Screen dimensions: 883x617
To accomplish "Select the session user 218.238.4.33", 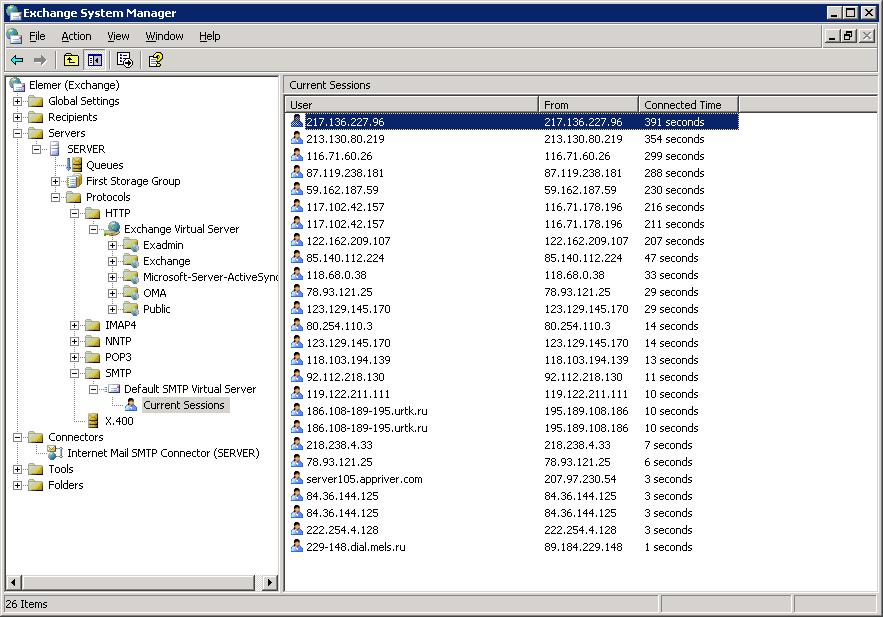I will [x=339, y=445].
